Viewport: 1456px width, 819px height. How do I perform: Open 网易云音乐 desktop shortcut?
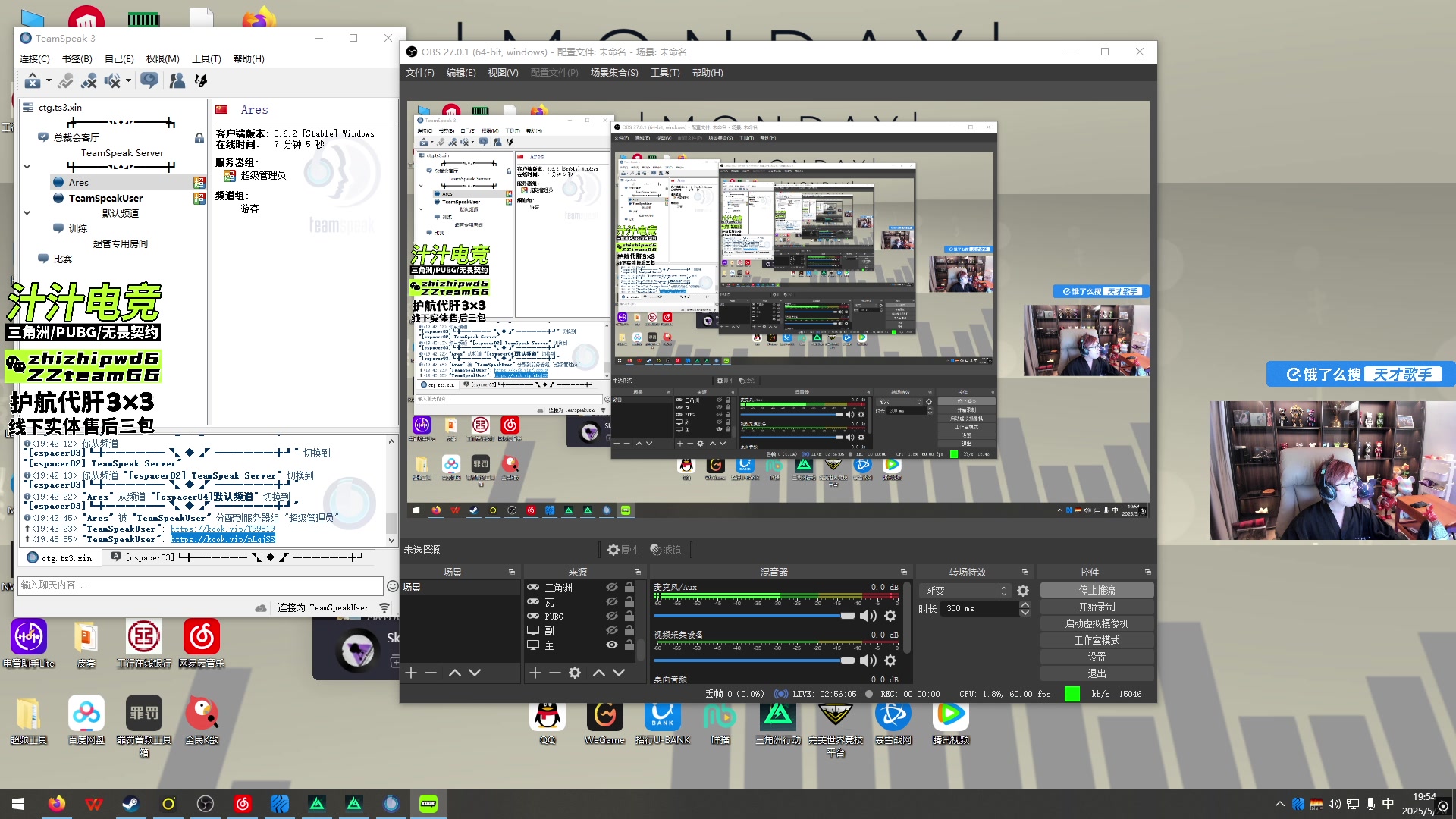pos(202,643)
